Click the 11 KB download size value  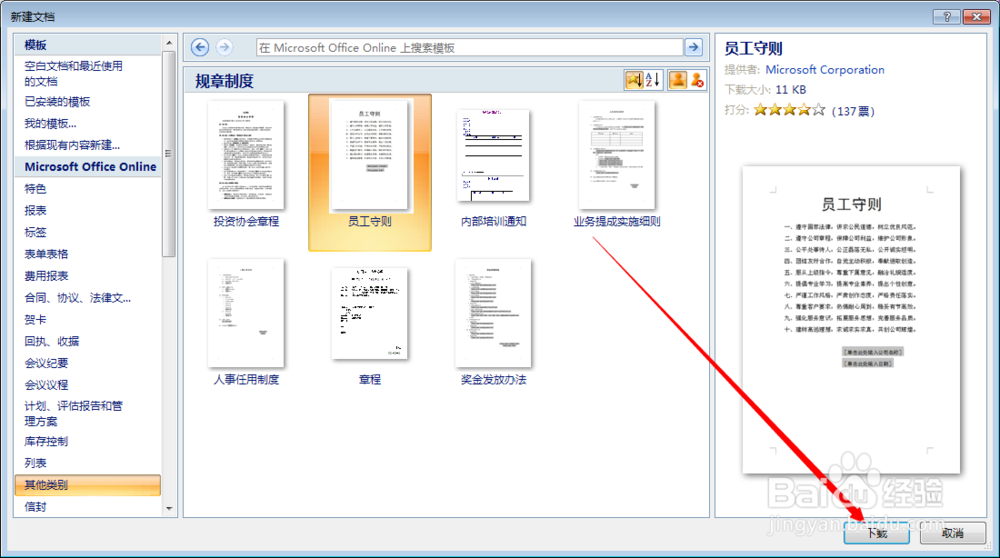point(791,90)
